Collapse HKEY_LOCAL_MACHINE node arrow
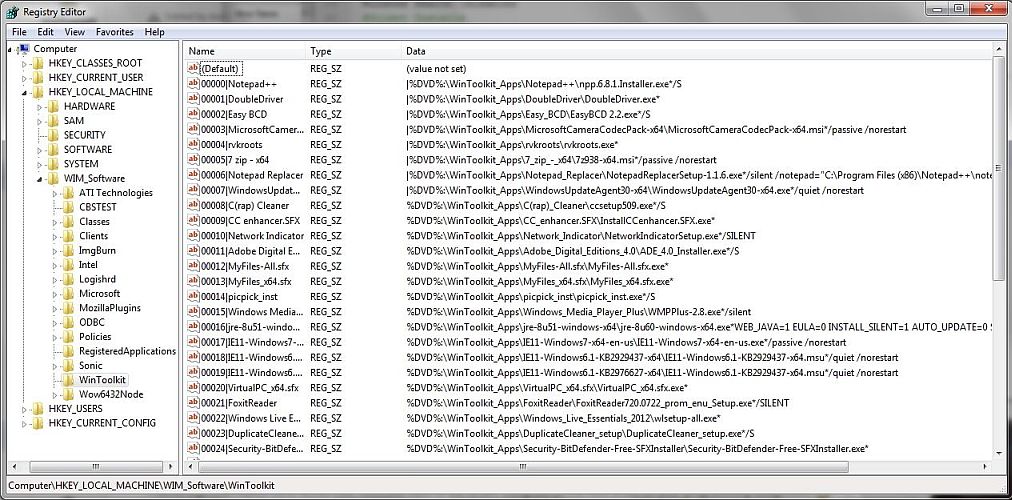Image resolution: width=1012 pixels, height=500 pixels. (25, 93)
